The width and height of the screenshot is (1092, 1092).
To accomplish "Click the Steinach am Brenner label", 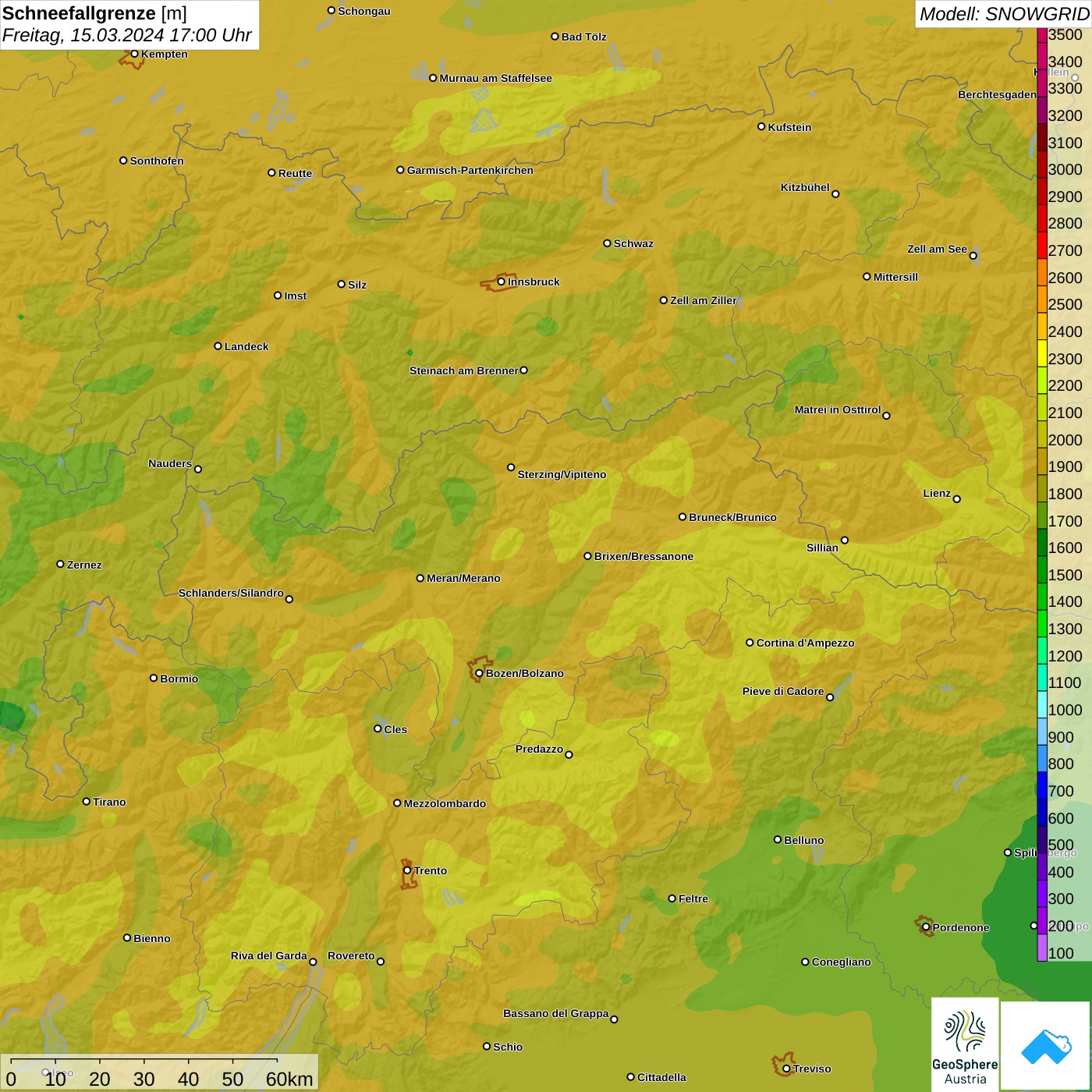I will pos(463,370).
